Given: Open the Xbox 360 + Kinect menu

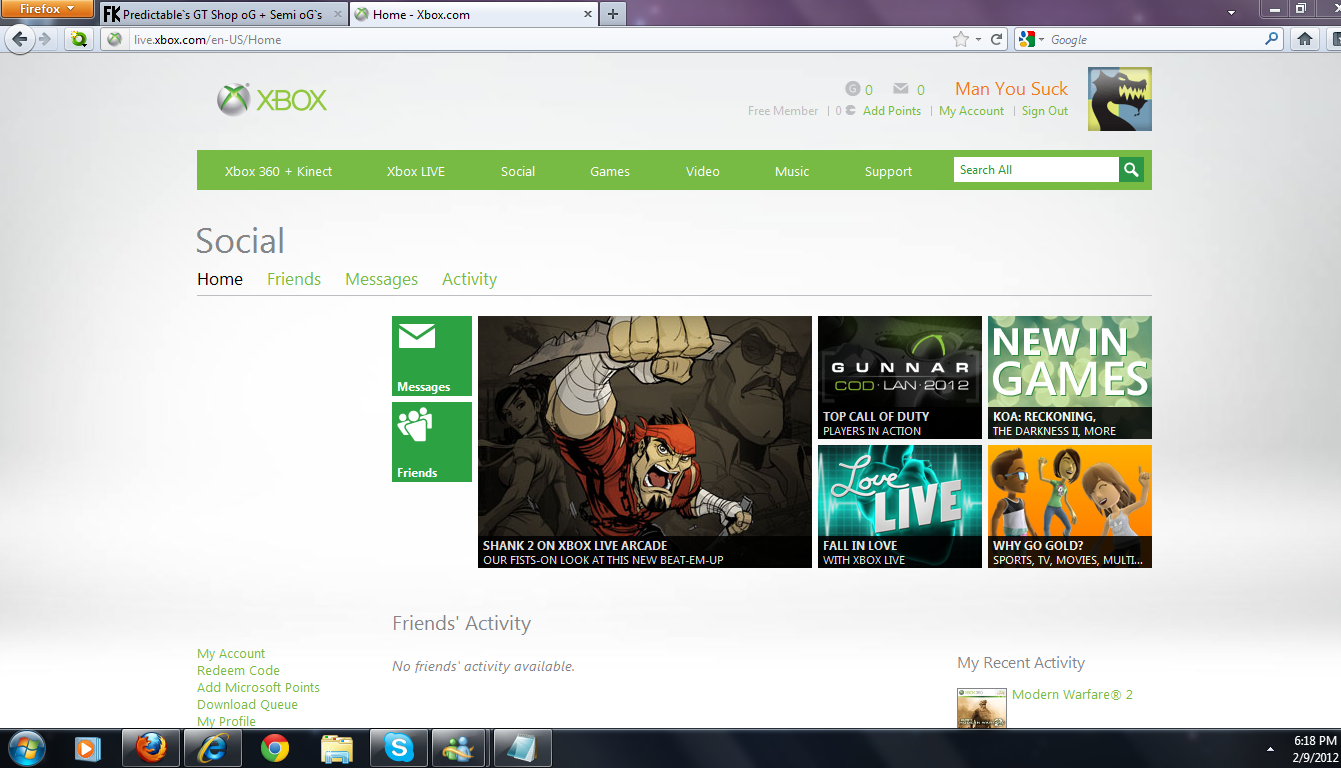Looking at the screenshot, I should click(278, 171).
